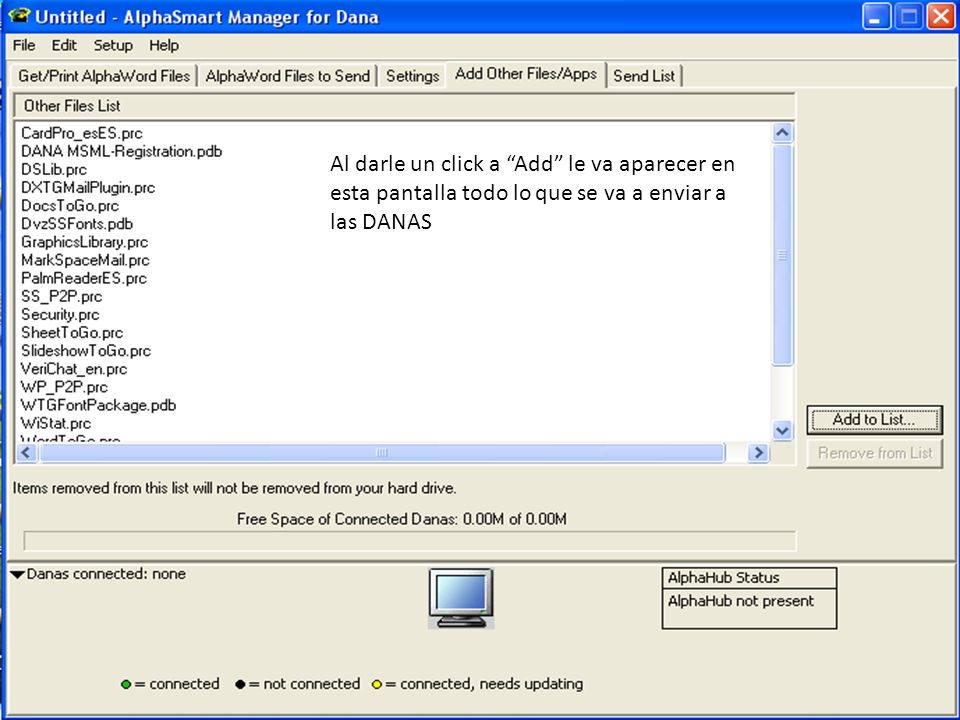Click the black not connected legend dot
The image size is (960, 720).
click(240, 684)
